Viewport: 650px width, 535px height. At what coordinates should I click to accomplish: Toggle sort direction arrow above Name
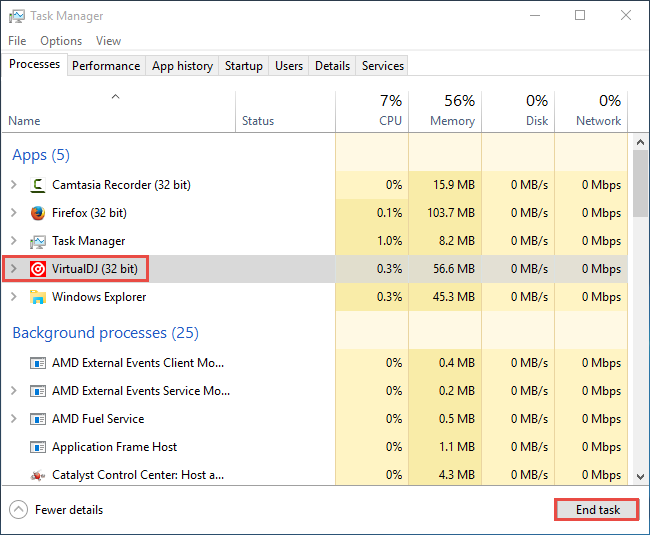116,97
